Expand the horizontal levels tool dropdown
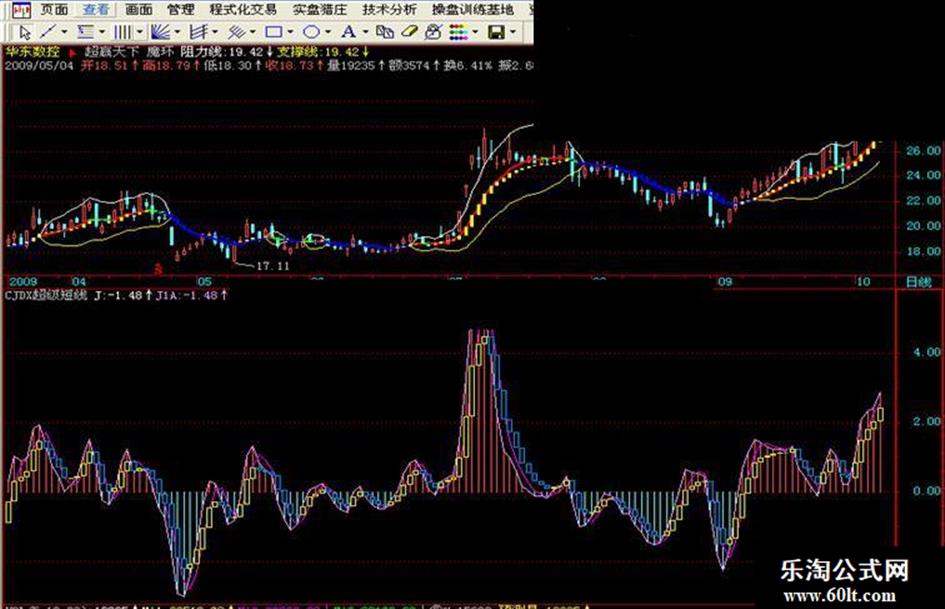 click(101, 33)
